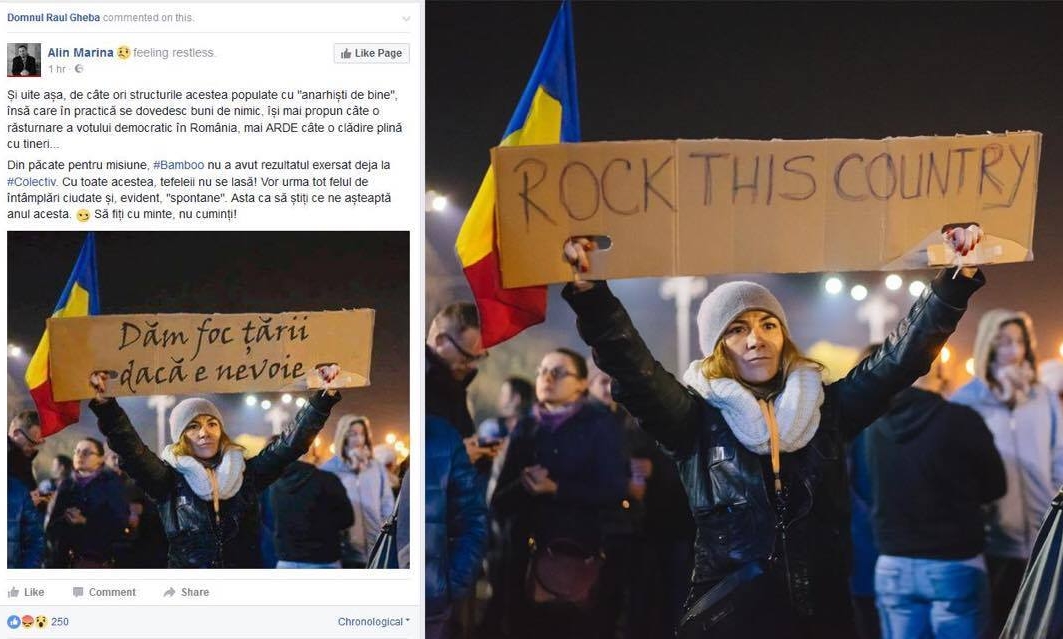Click the wow reaction icon
The width and height of the screenshot is (1063, 639).
(x=41, y=621)
